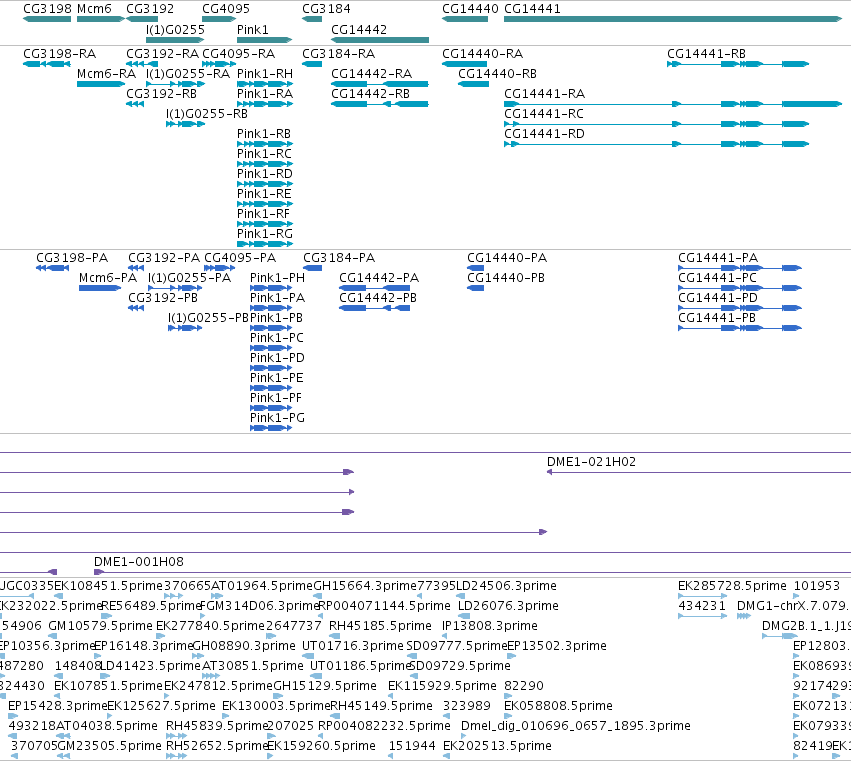Open the CG3184 gene label
The width and height of the screenshot is (851, 761).
click(x=326, y=9)
